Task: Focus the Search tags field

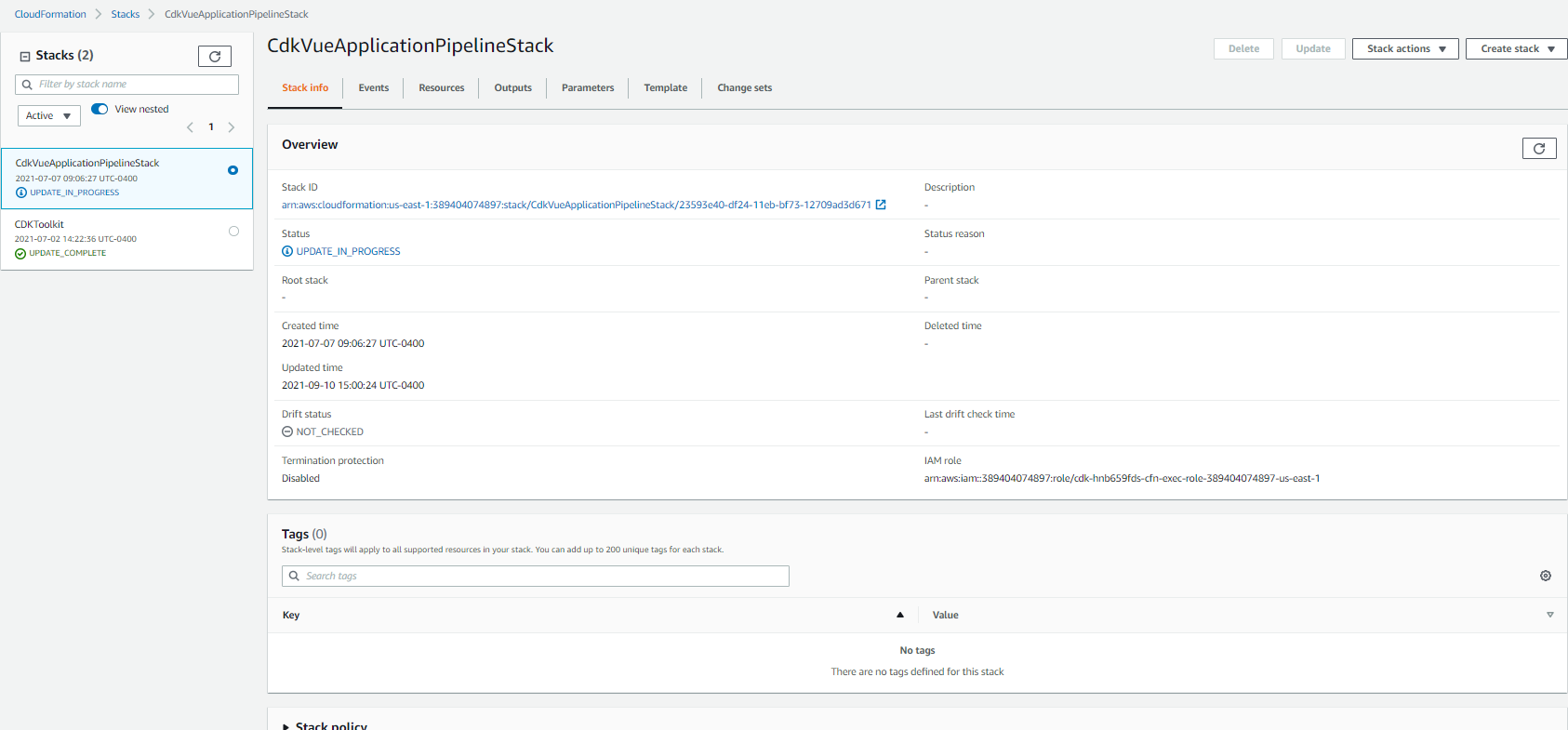Action: [536, 577]
